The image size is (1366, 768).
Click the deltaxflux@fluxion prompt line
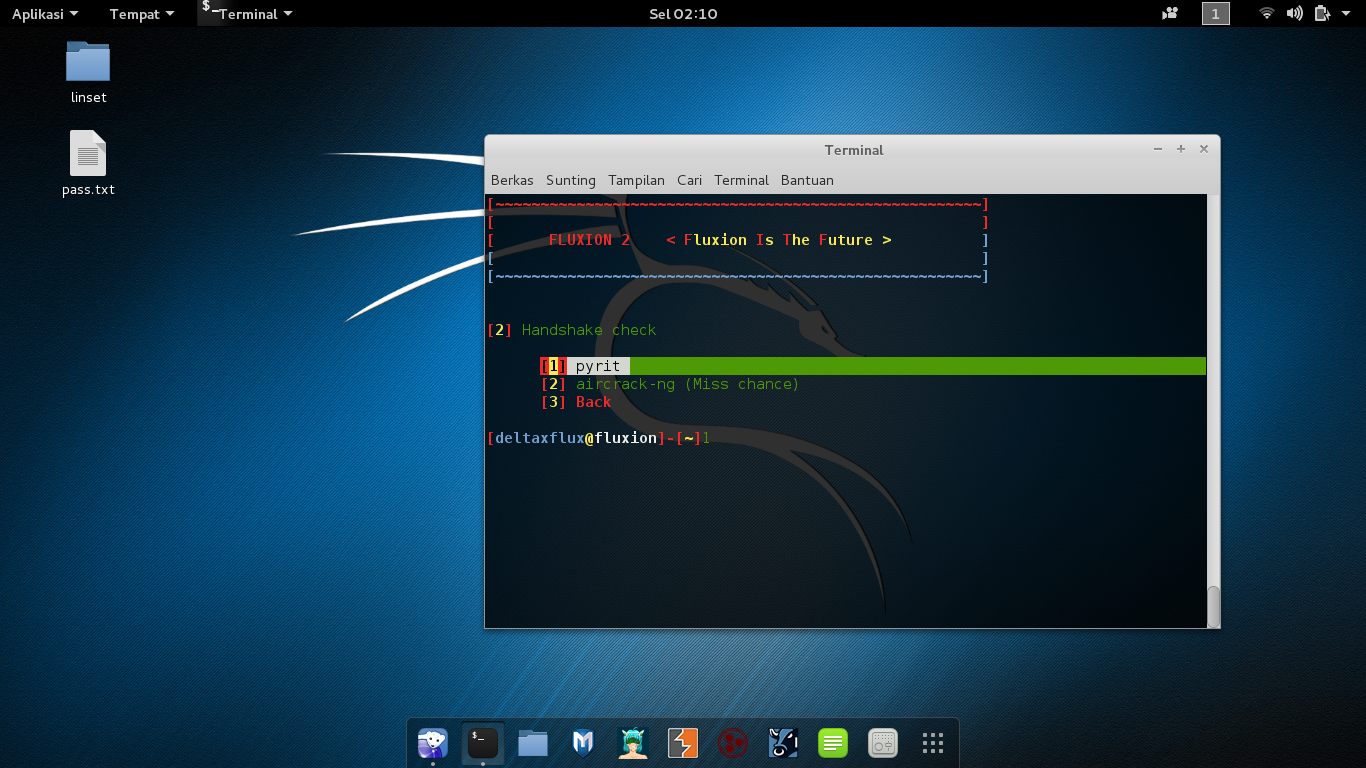599,438
